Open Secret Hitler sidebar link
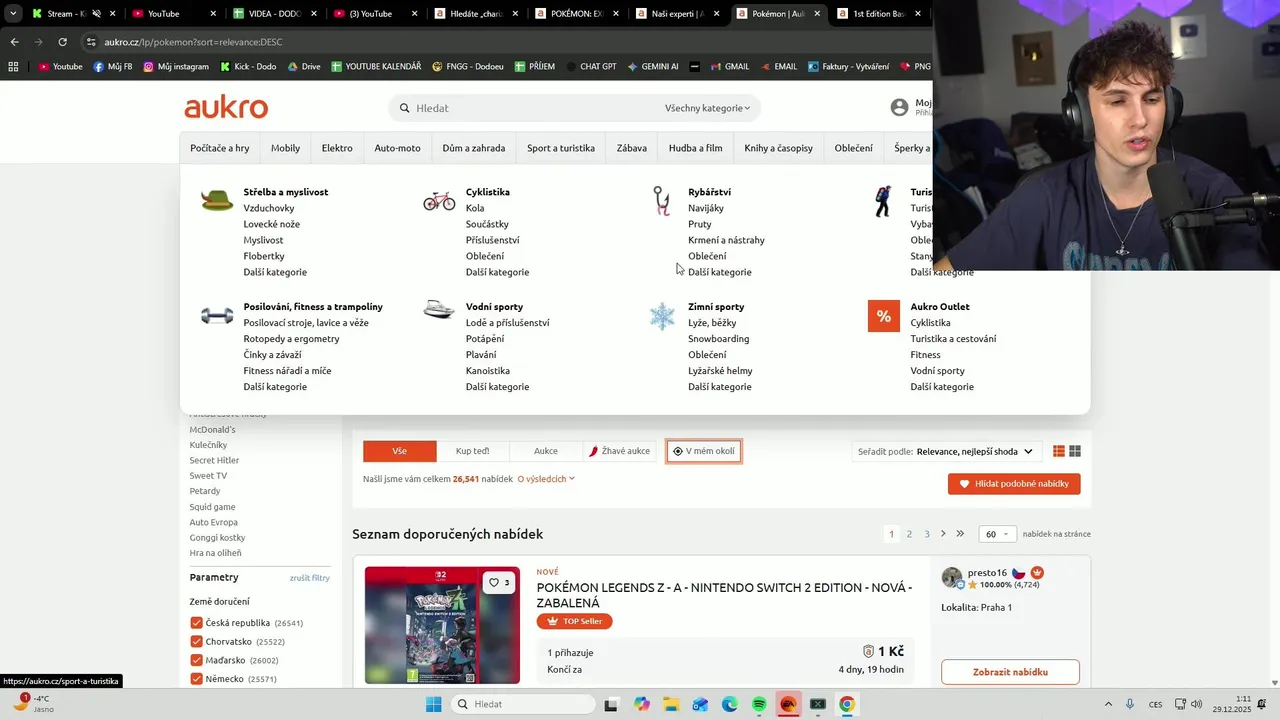 [214, 460]
